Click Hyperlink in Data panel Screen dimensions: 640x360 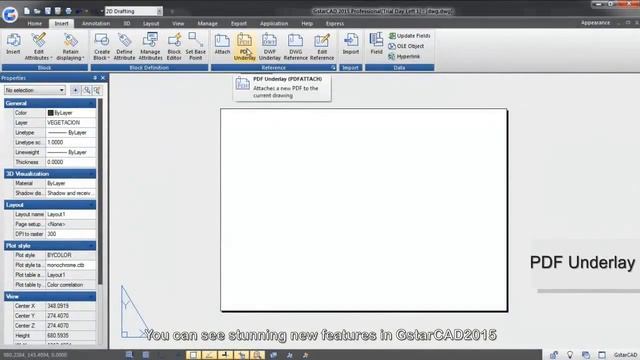click(404, 56)
